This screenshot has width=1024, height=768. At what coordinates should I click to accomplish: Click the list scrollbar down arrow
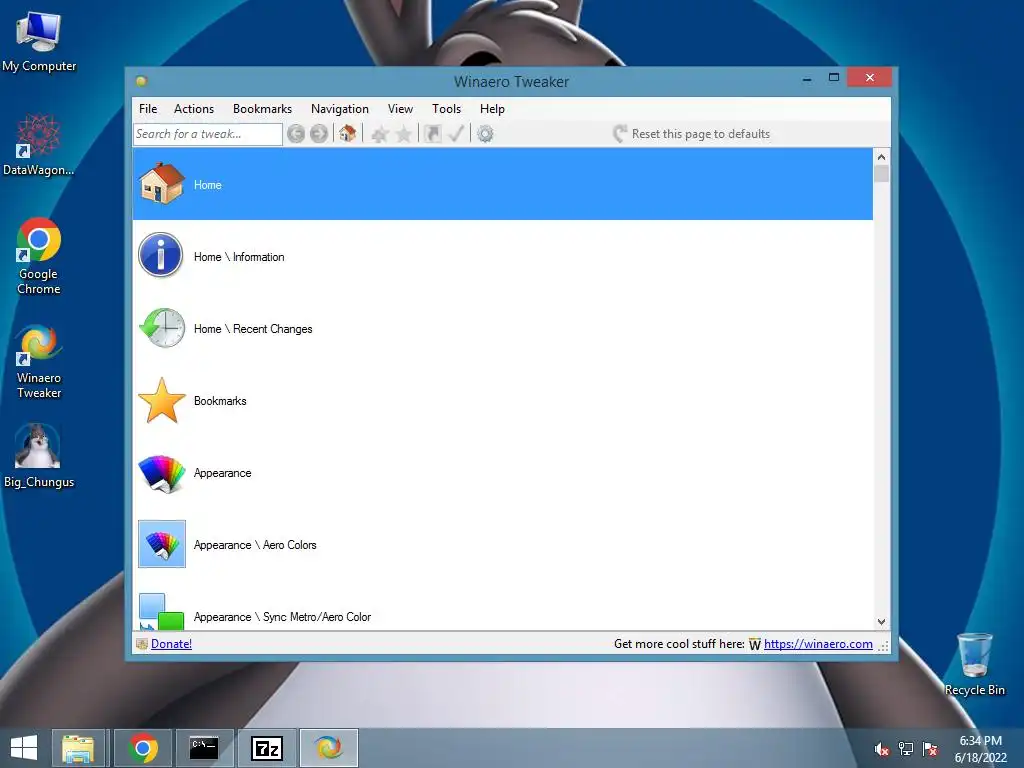882,622
